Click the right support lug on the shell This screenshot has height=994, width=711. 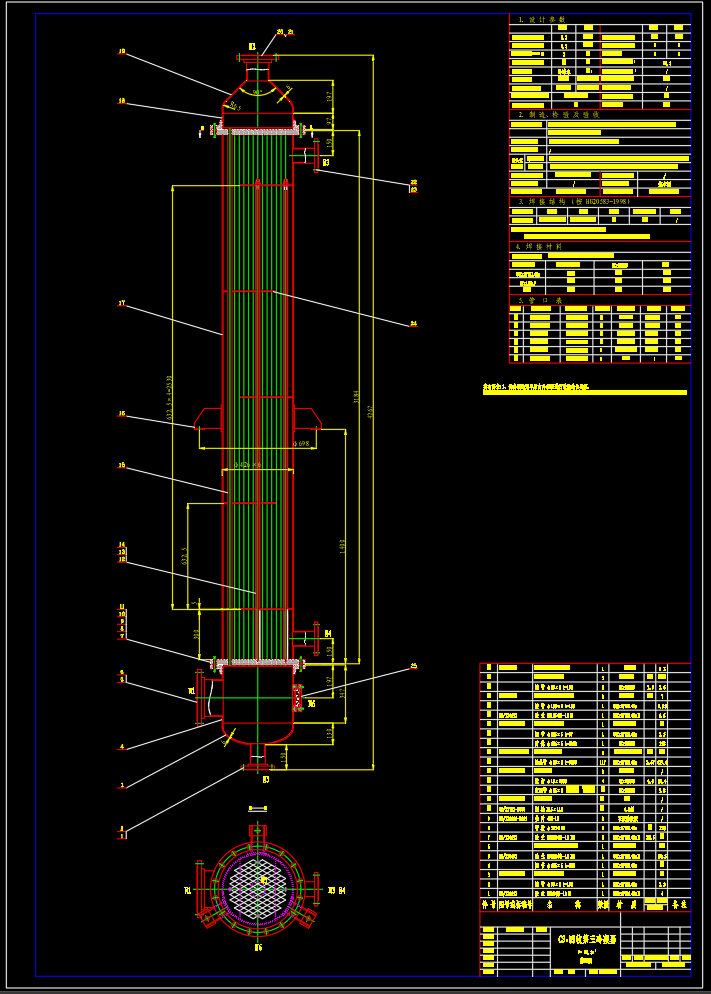(307, 416)
